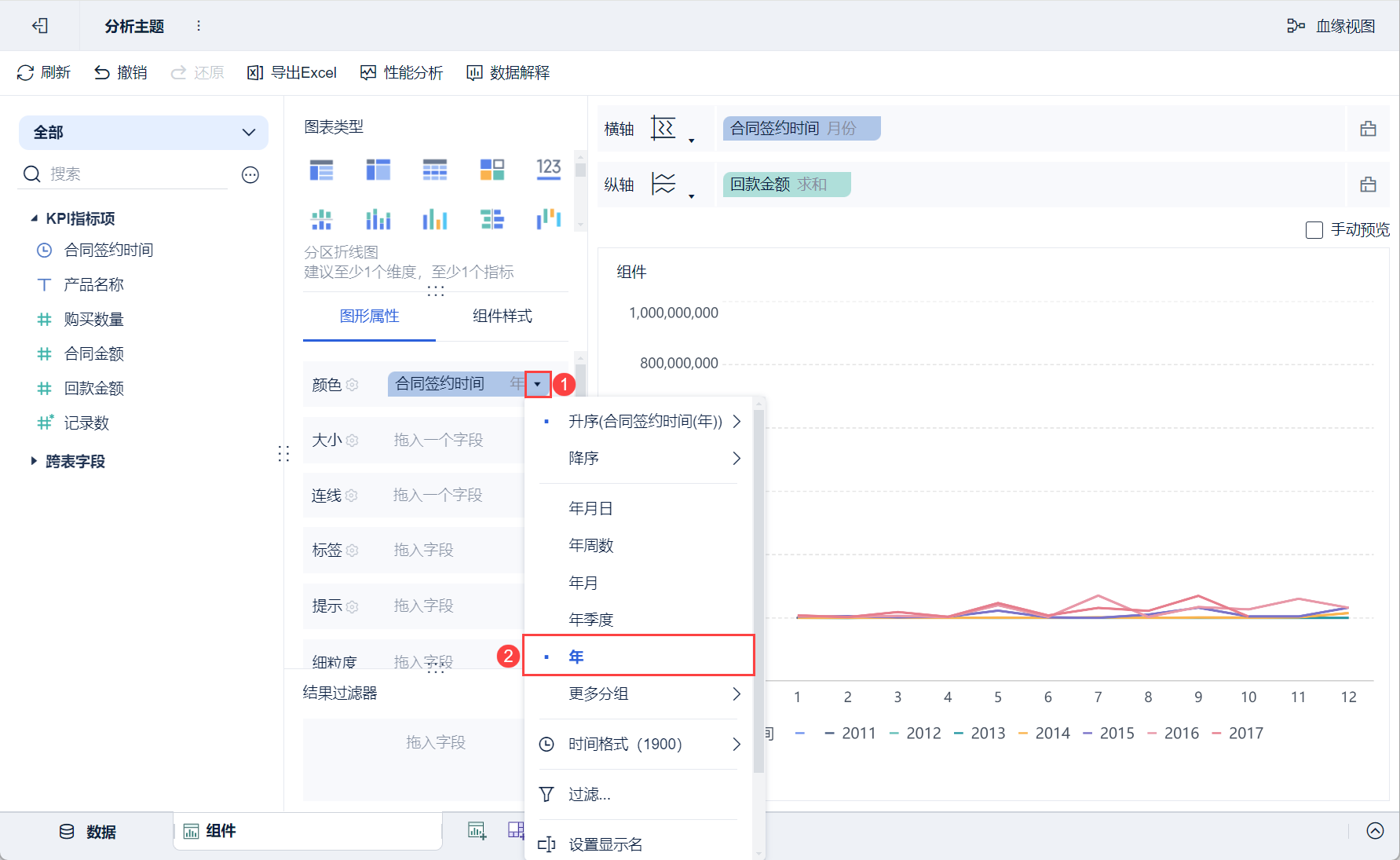This screenshot has height=860, width=1400.
Task: Select the 记录数 field
Action: coord(73,423)
